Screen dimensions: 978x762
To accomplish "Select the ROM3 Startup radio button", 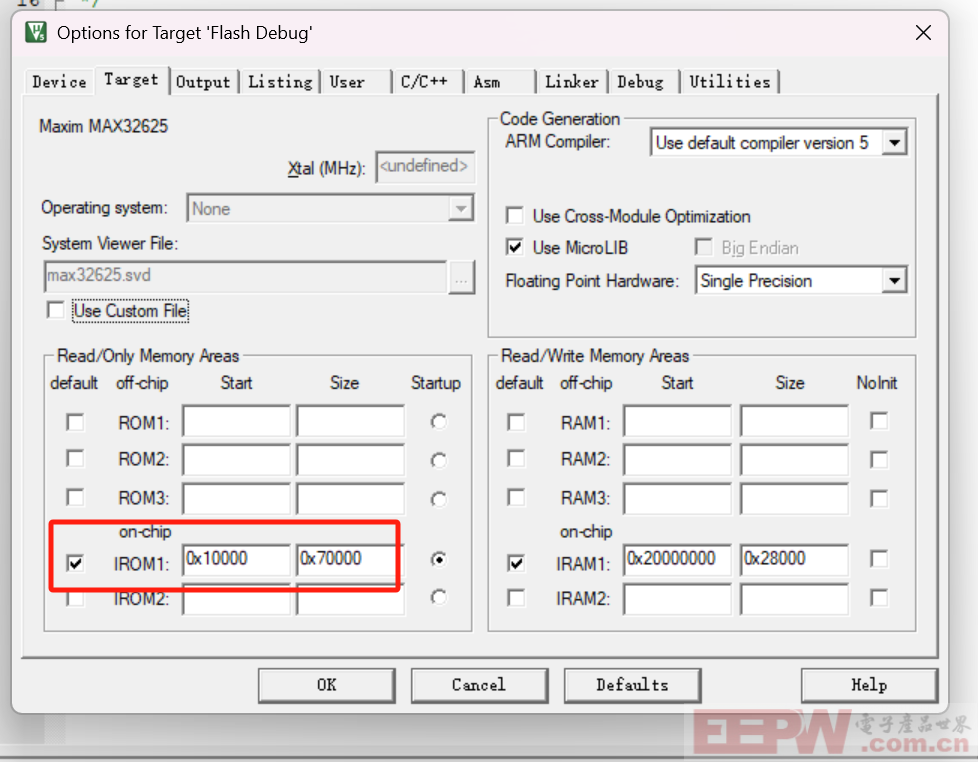I will tap(438, 499).
